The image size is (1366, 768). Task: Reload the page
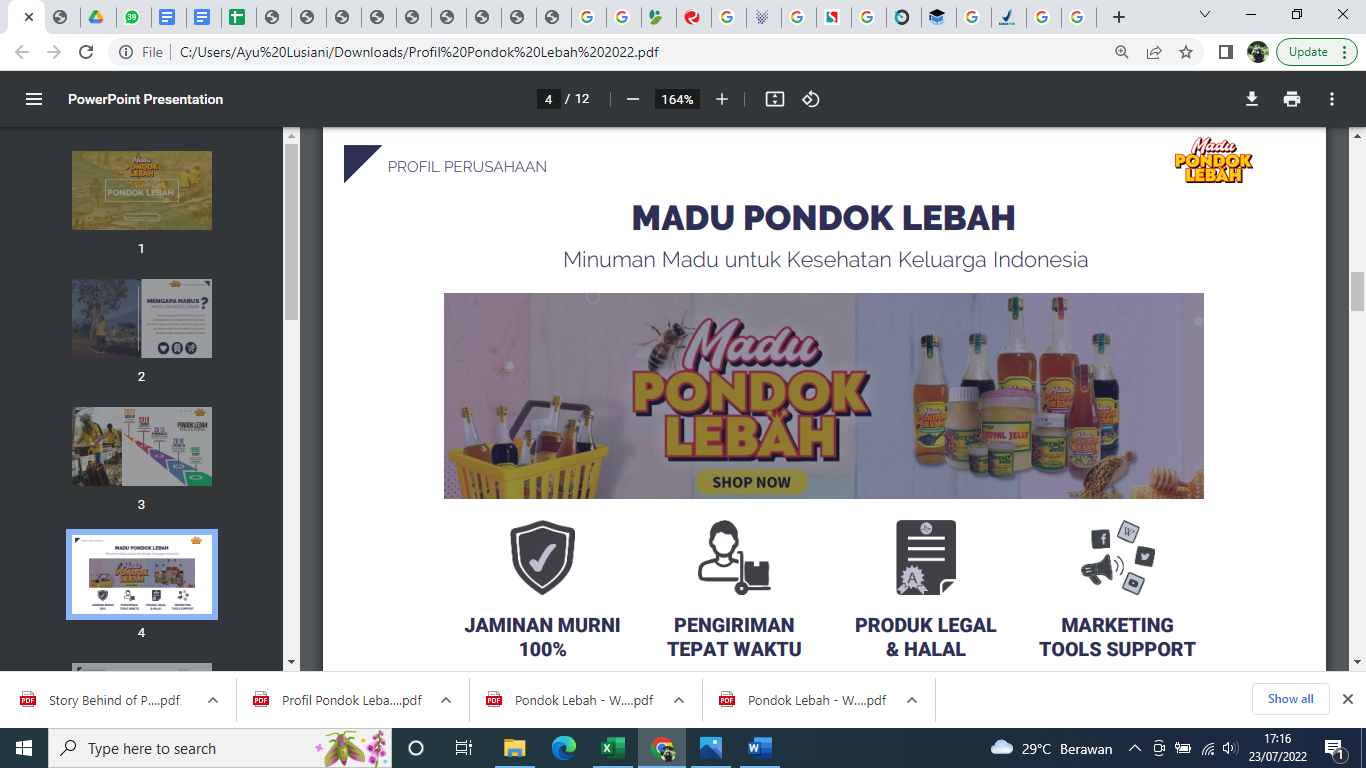(x=86, y=52)
